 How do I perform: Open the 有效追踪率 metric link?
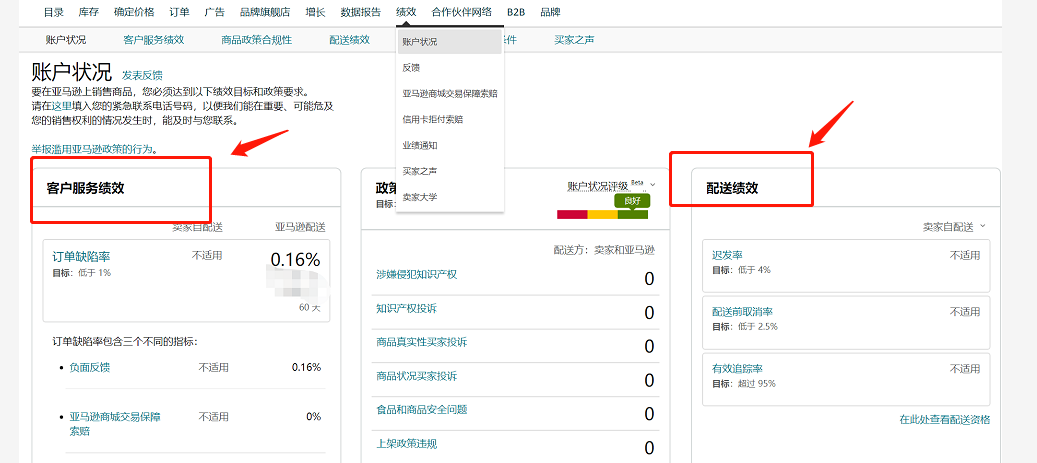click(x=737, y=369)
